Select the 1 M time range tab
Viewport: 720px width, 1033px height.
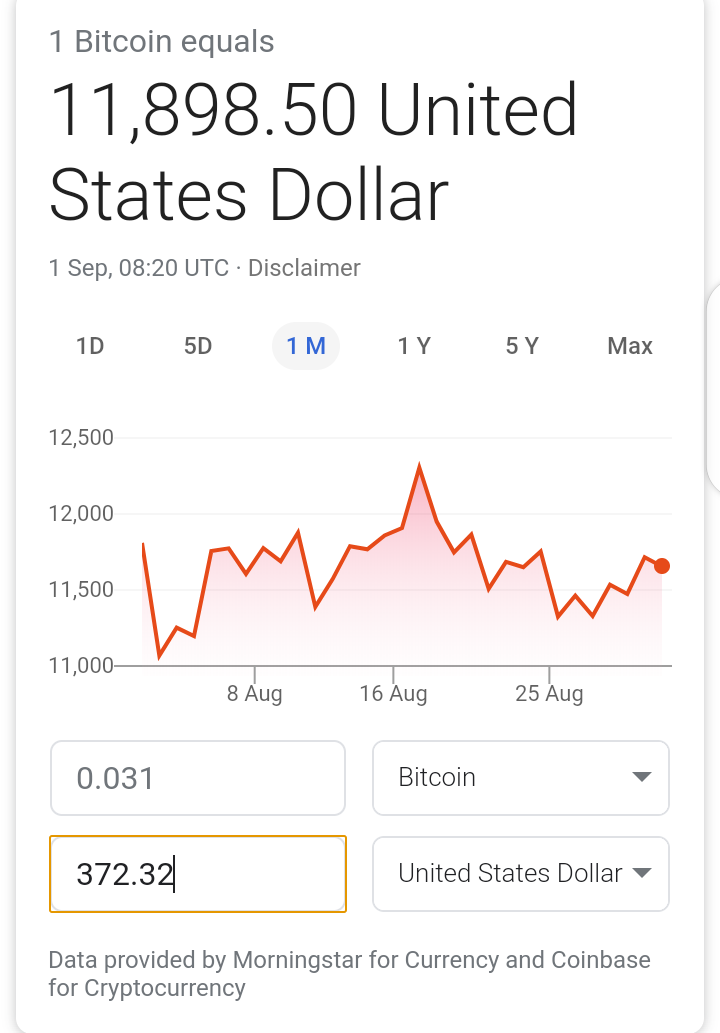[306, 346]
